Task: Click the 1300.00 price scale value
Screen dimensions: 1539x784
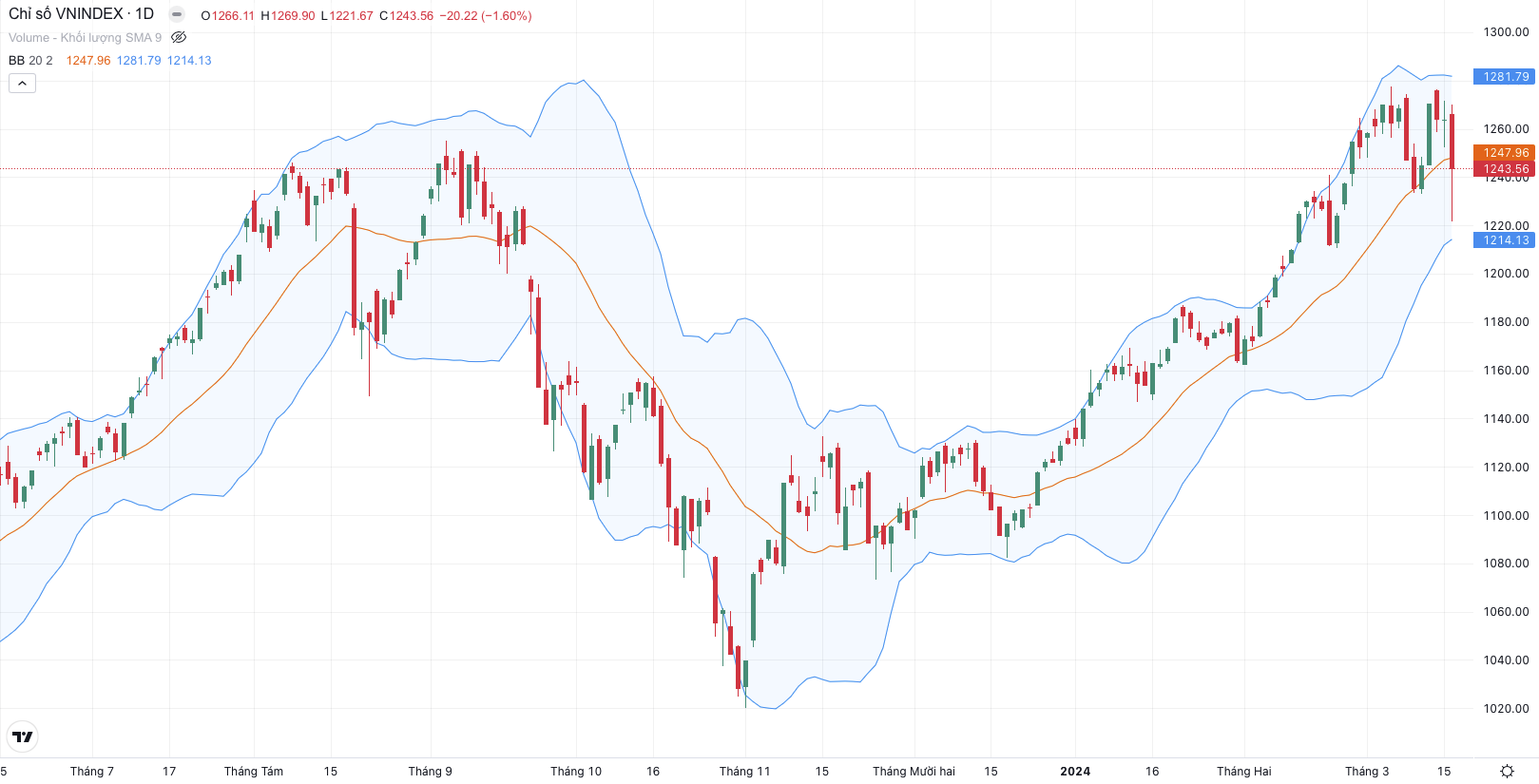Action: 1506,31
